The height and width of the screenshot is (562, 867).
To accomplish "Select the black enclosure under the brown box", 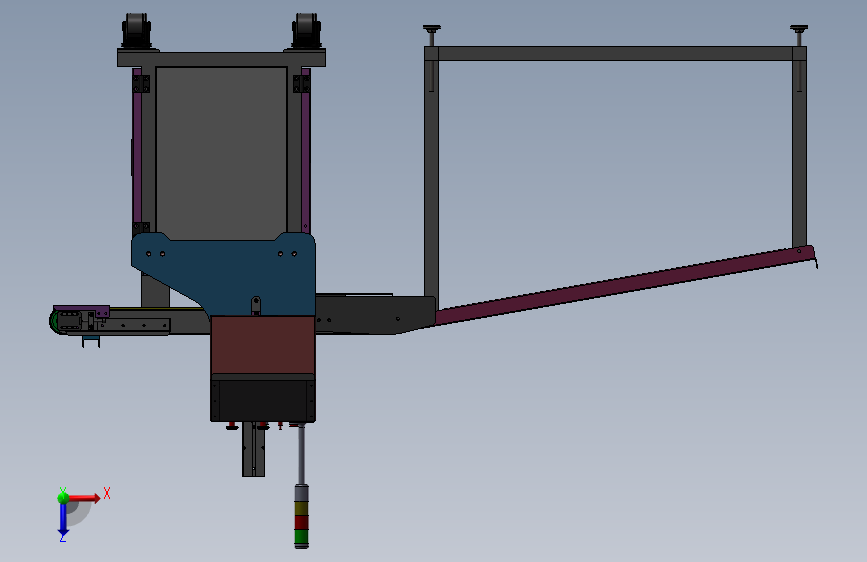I will (263, 398).
